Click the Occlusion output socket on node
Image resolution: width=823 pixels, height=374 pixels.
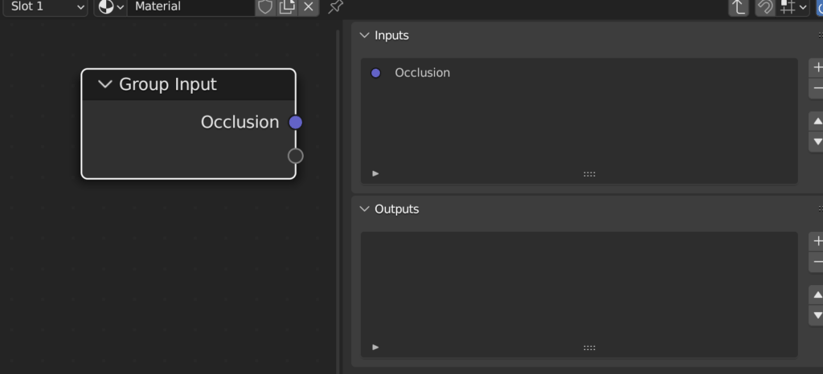(x=296, y=122)
